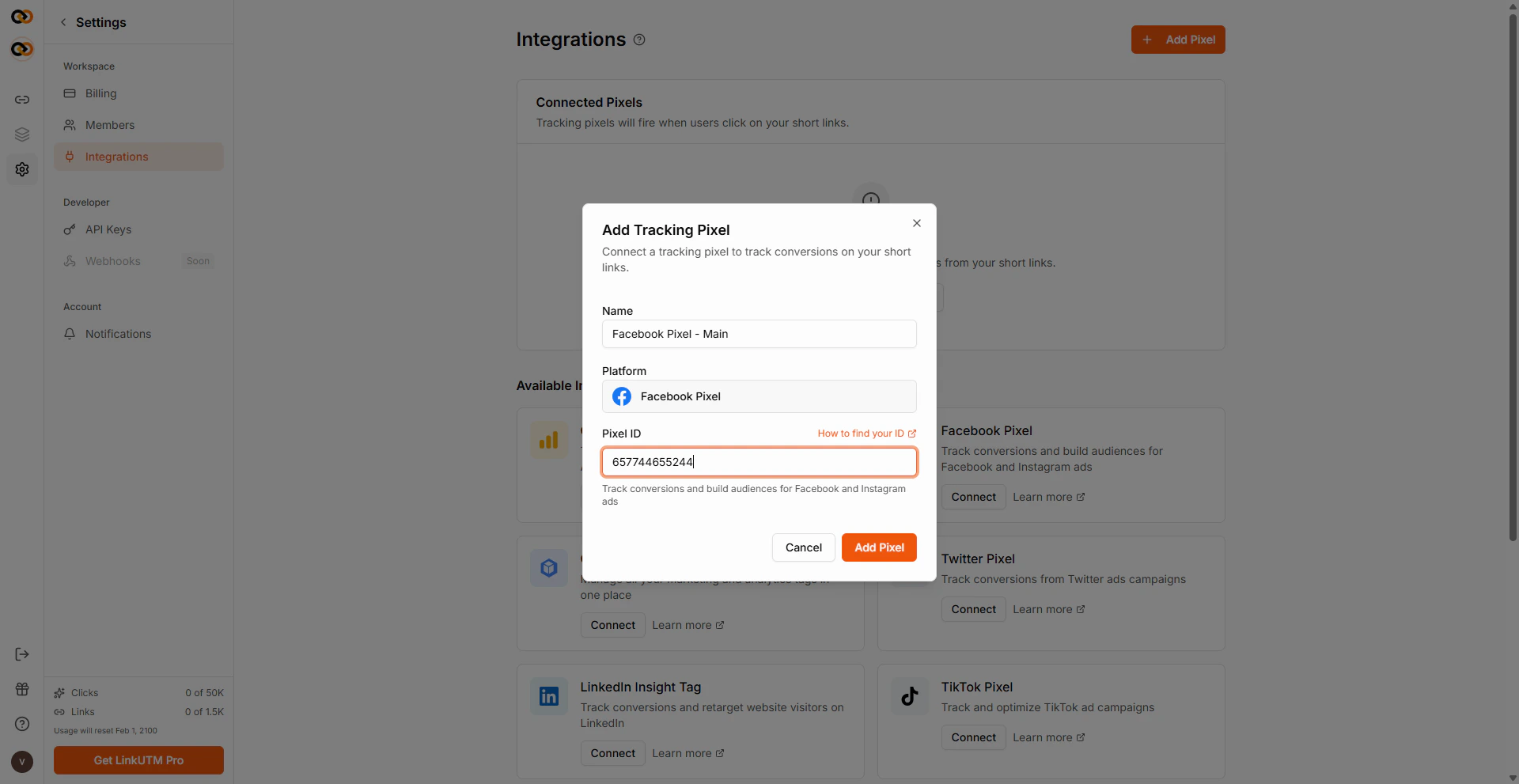Open the help question mark in rail
The width and height of the screenshot is (1519, 784).
pyautogui.click(x=22, y=724)
